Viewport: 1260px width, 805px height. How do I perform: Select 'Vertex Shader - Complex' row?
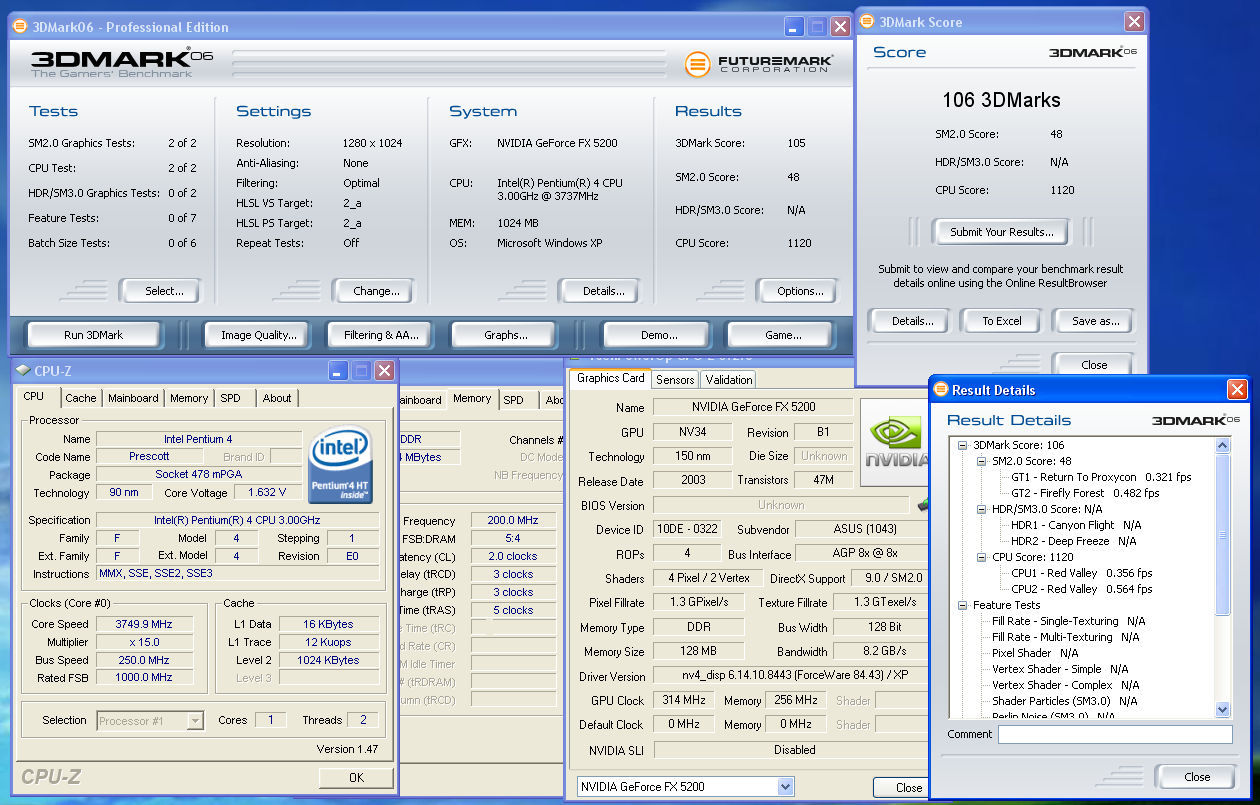click(x=1065, y=685)
